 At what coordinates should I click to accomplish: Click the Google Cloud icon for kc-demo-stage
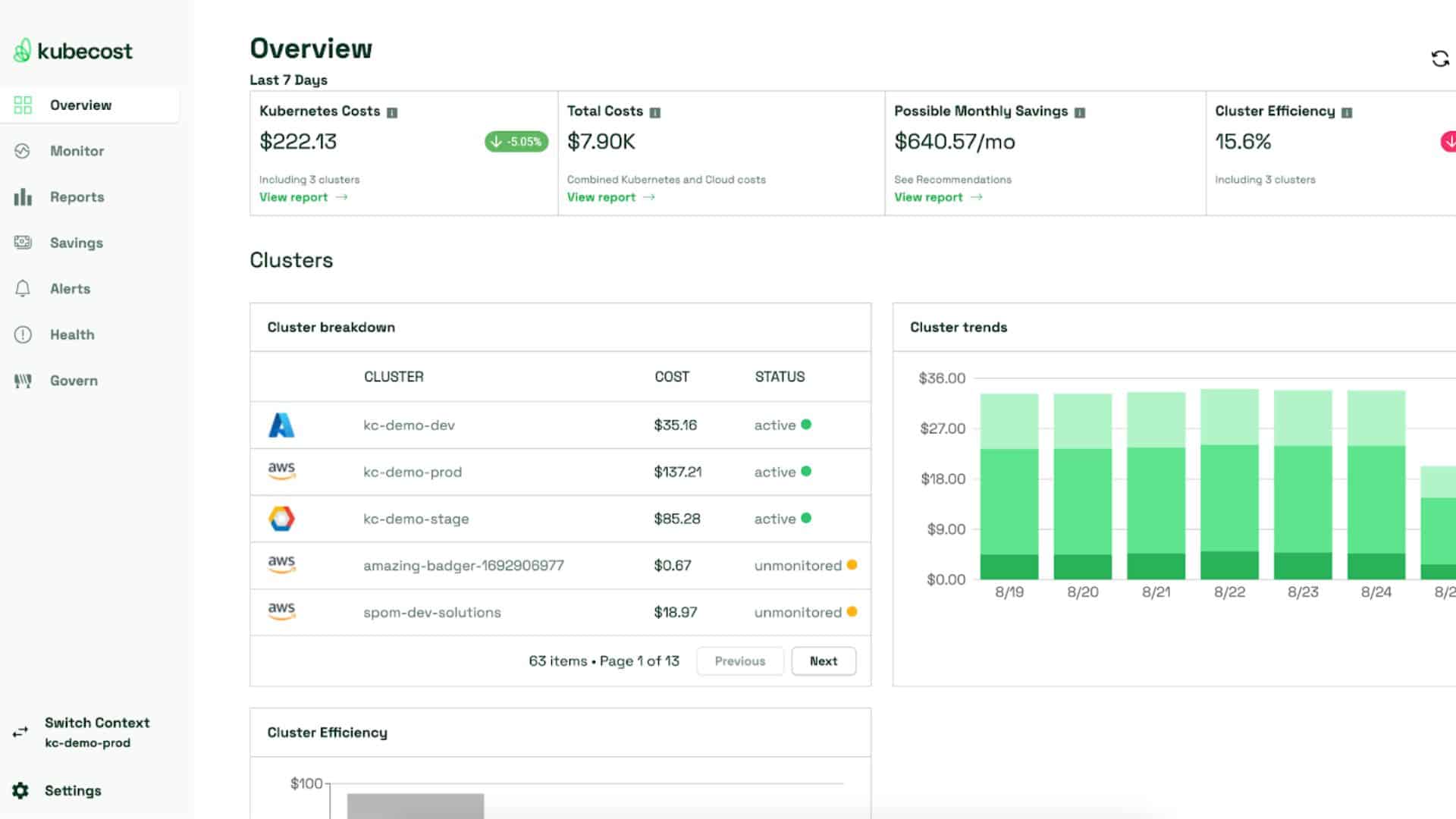(281, 519)
